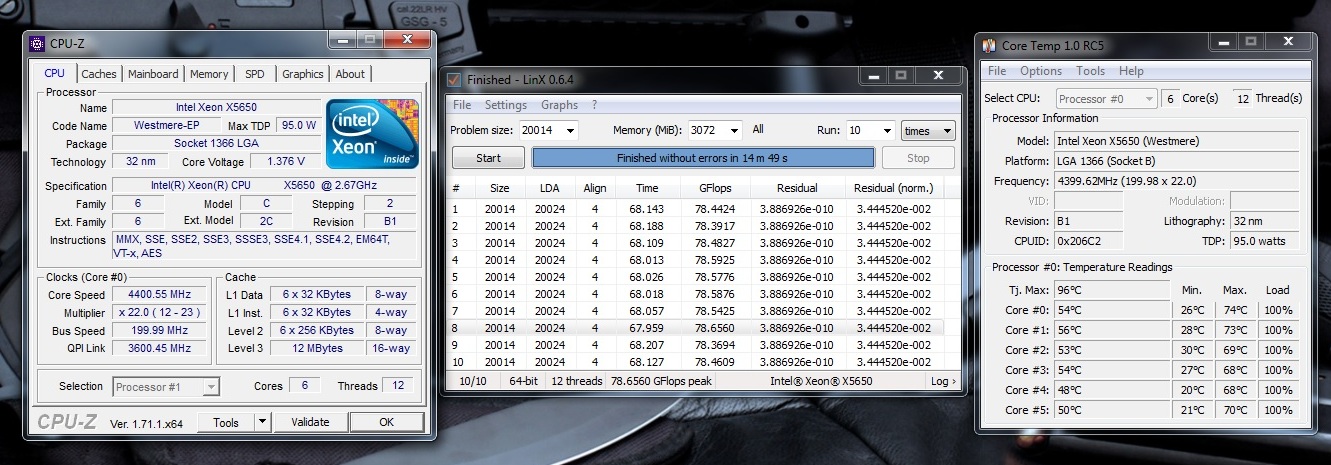Select the CPU tab in CPU-Z

click(x=55, y=73)
